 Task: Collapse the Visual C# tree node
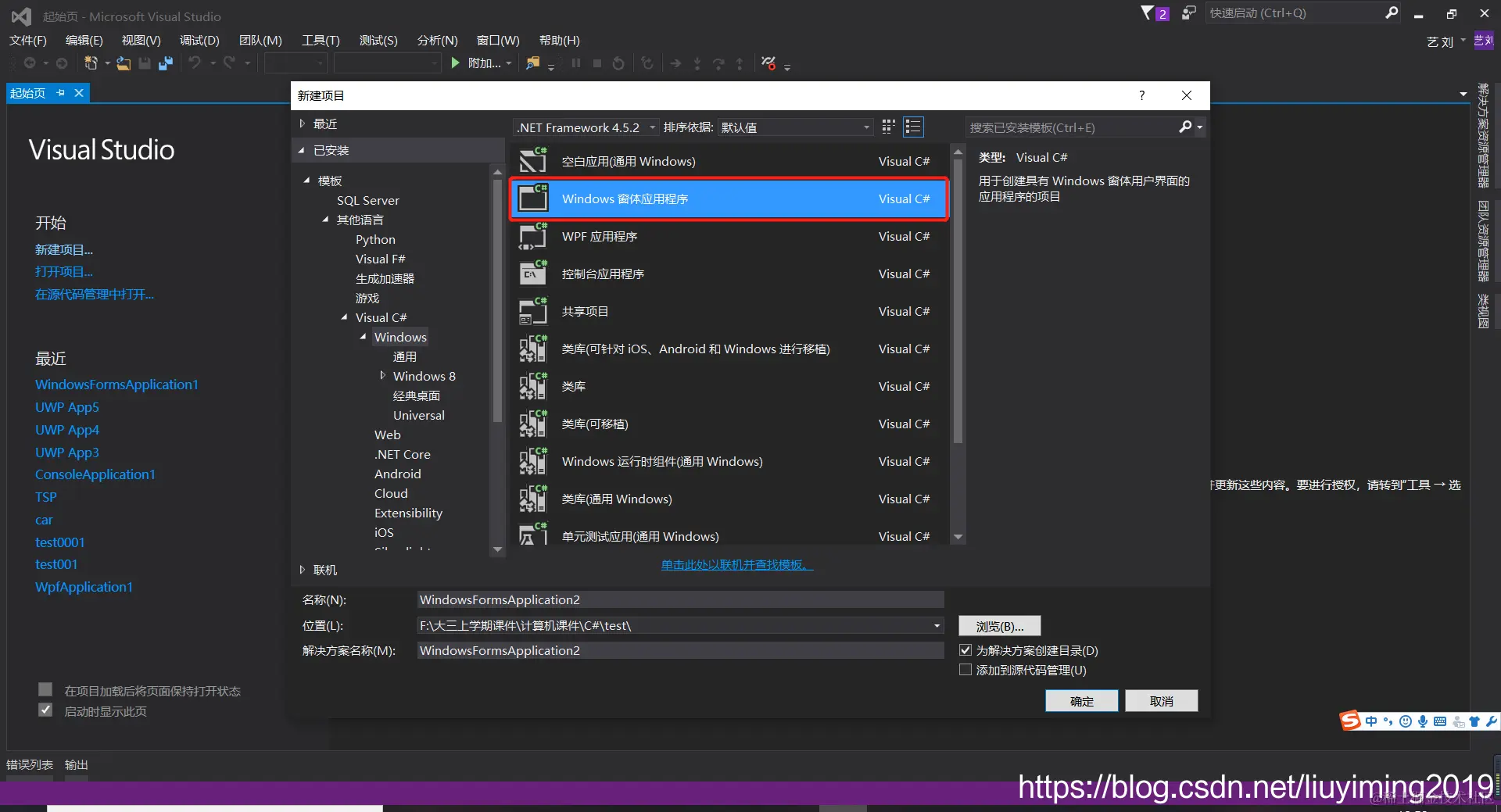click(x=345, y=317)
